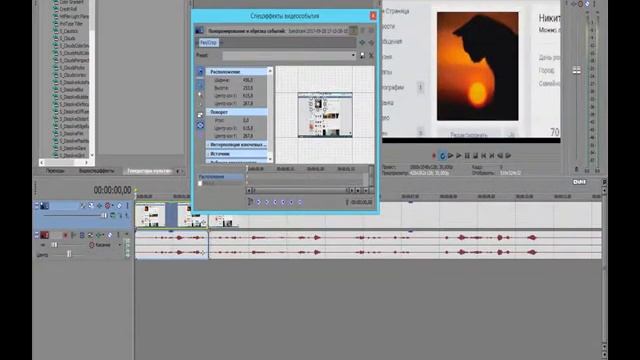This screenshot has height=360, width=640.
Task: Select the Расположение keyframe row
Action: coord(222,177)
